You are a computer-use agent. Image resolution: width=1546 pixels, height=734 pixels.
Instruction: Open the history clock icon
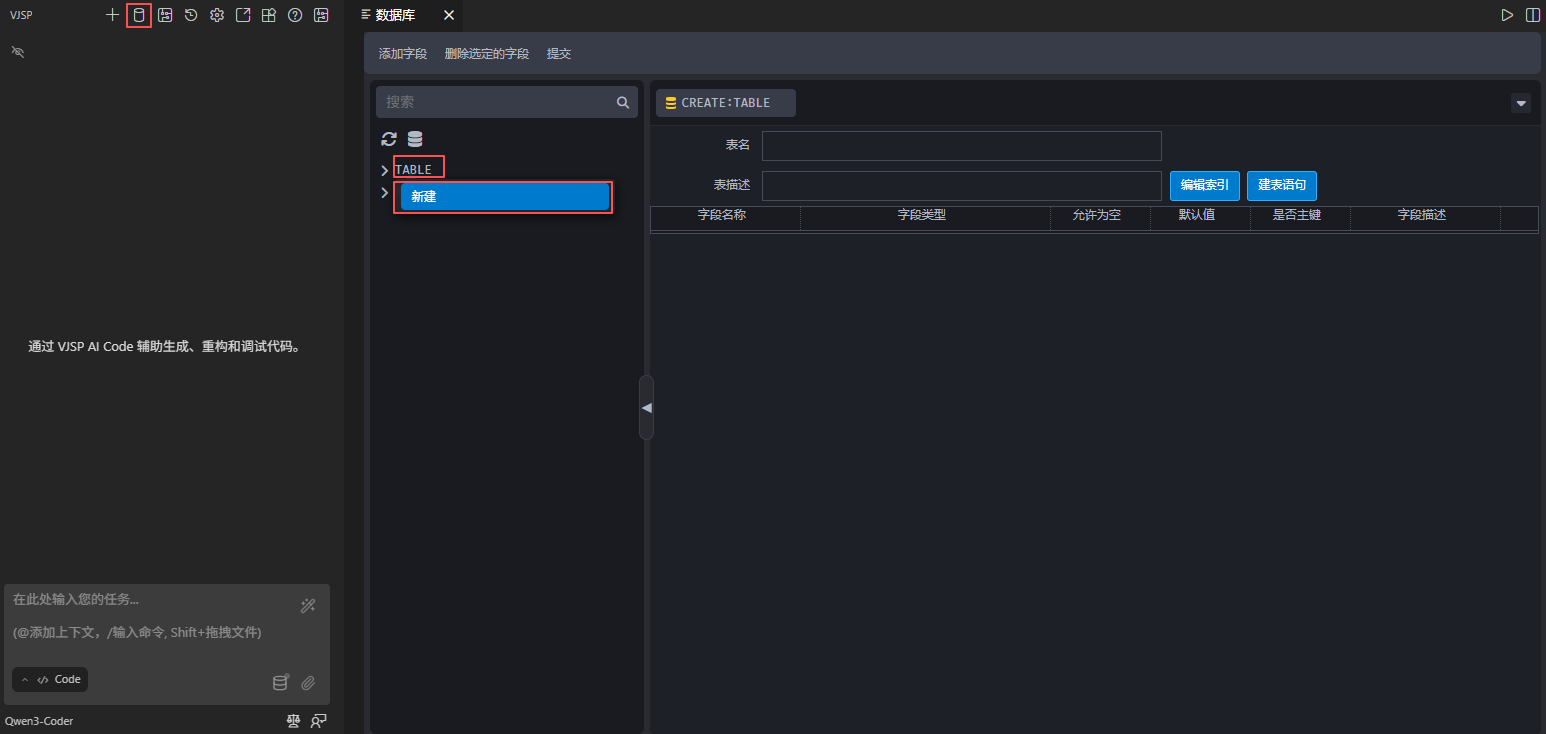(191, 15)
